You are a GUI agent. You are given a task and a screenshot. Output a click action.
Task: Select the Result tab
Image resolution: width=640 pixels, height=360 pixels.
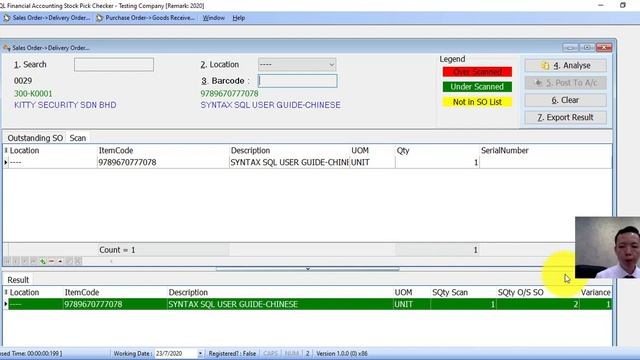pos(18,280)
